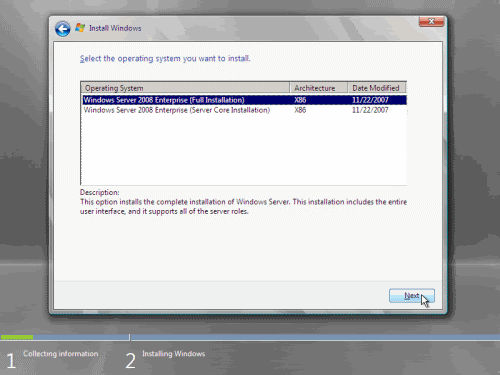Click the Windows flag logo icon
Viewport: 500px width, 375px height.
(80, 28)
